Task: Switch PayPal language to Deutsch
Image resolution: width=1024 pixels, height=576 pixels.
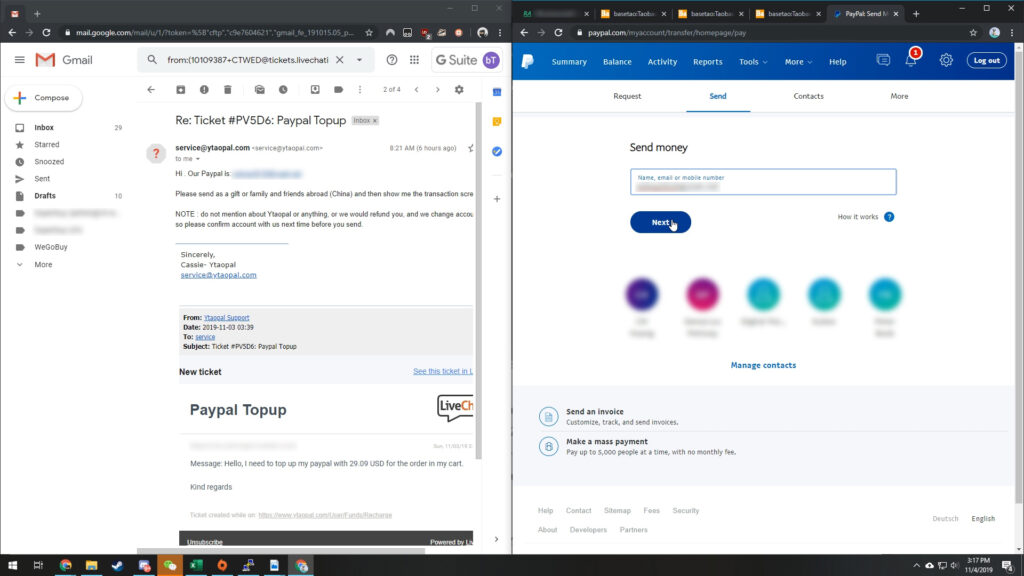Action: pyautogui.click(x=944, y=519)
